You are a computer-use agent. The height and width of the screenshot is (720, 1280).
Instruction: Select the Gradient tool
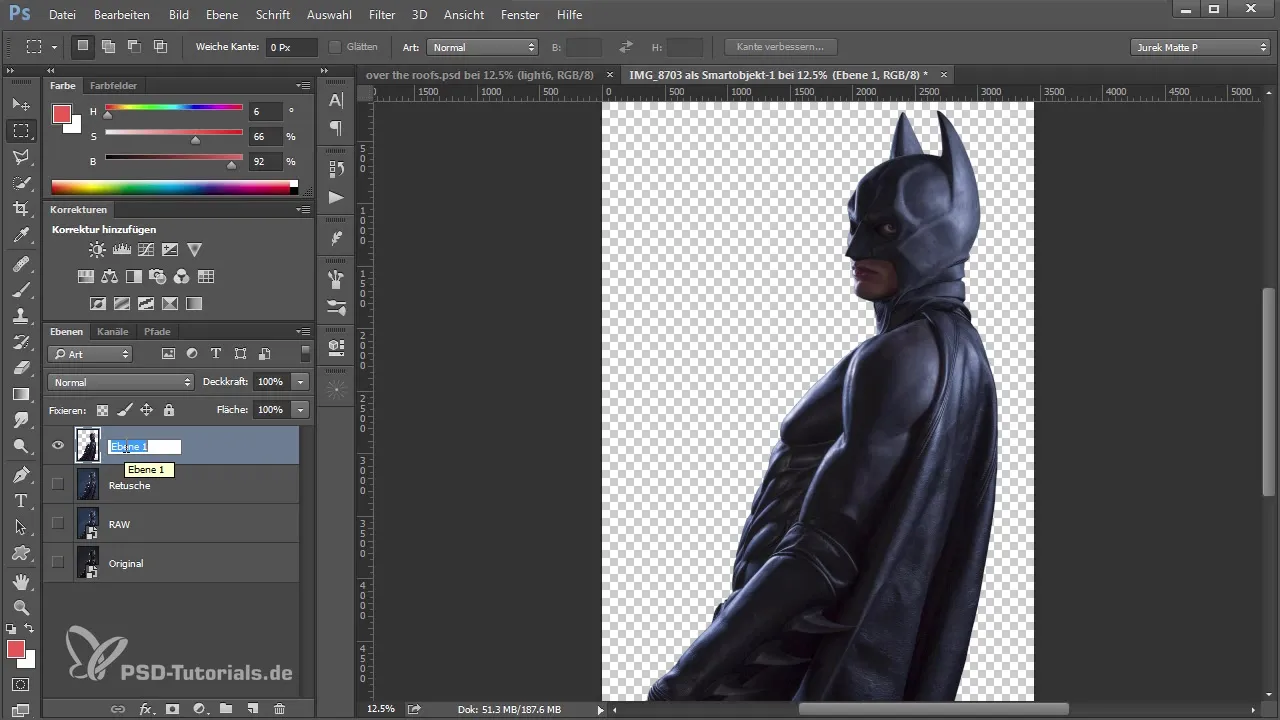click(x=20, y=394)
